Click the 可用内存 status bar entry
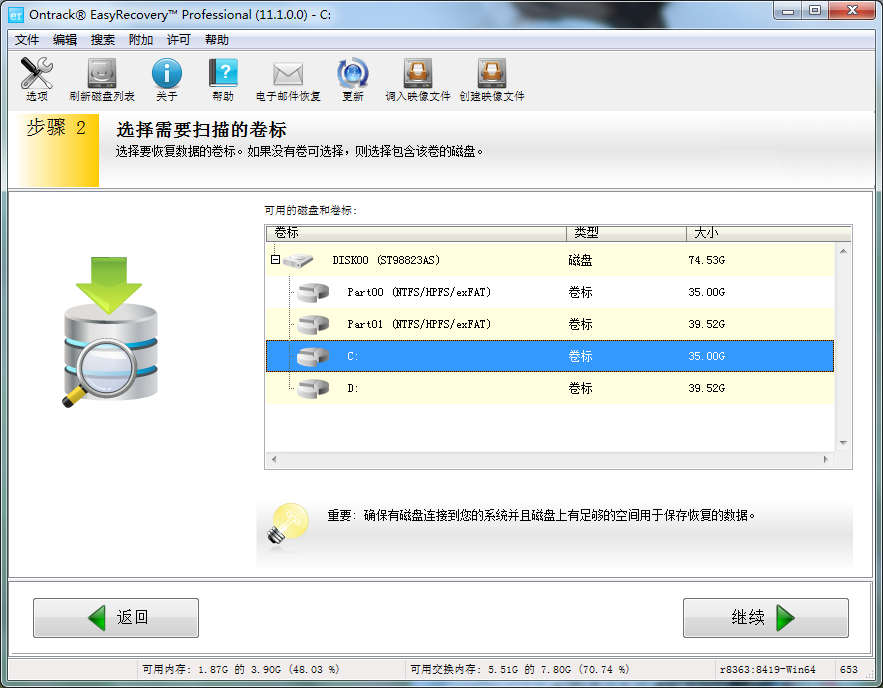The height and width of the screenshot is (688, 883). (240, 669)
